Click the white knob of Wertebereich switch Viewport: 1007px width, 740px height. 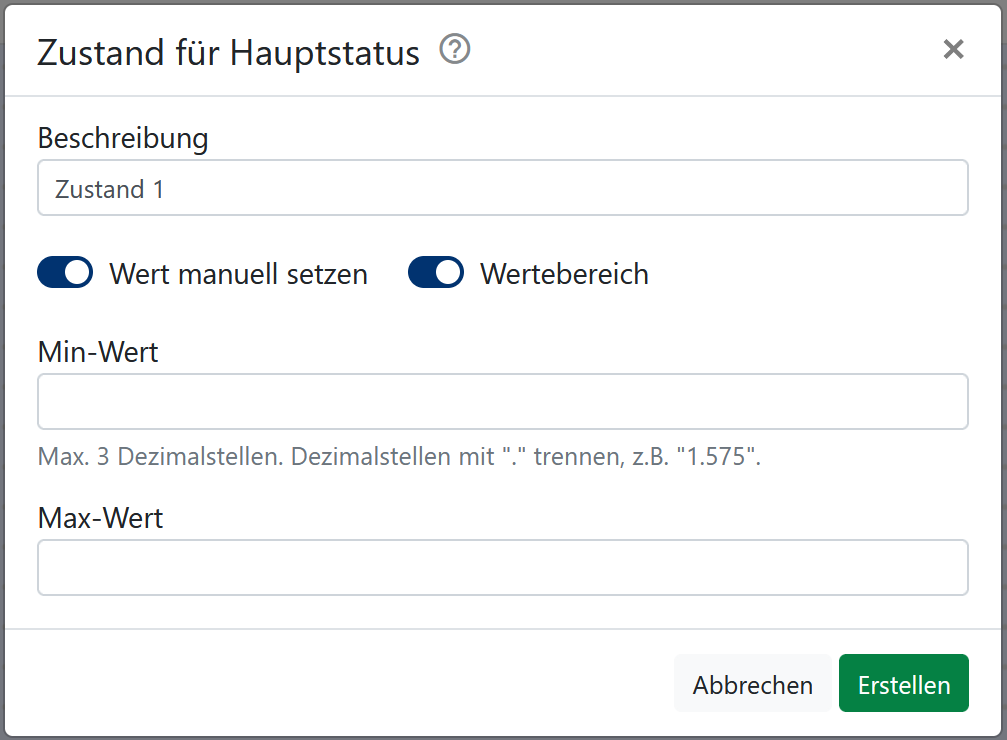point(448,272)
